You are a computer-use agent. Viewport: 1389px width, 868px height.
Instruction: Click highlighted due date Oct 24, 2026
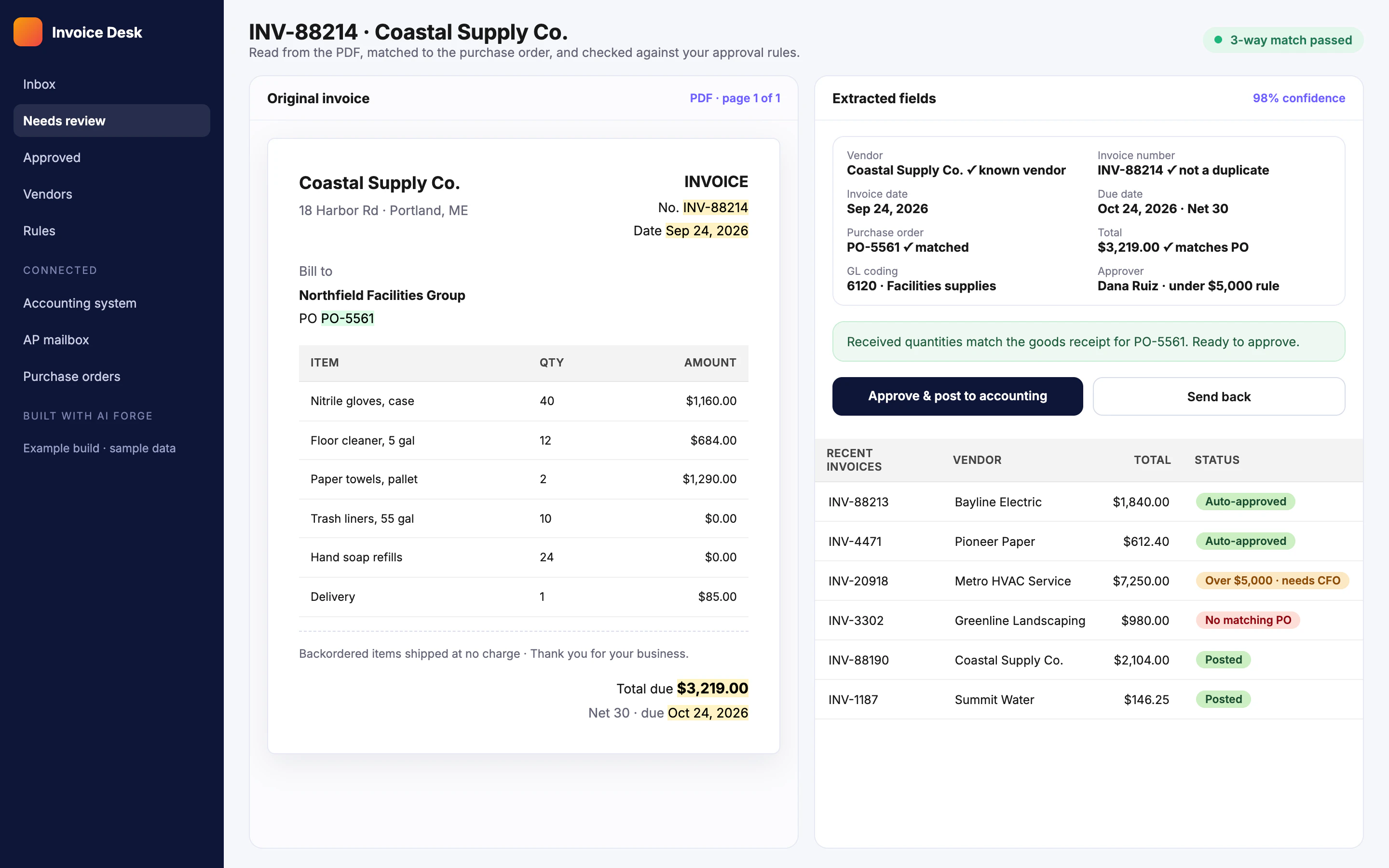(708, 712)
